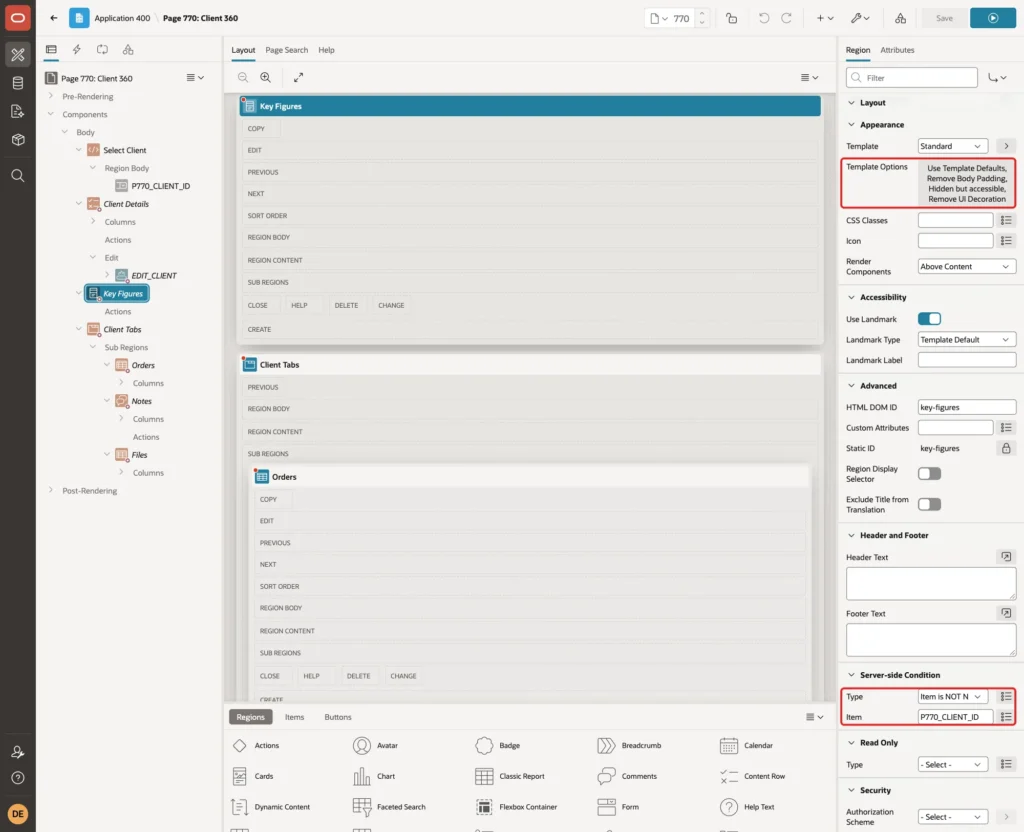Click the Save button
This screenshot has width=1024, height=832.
pyautogui.click(x=944, y=18)
